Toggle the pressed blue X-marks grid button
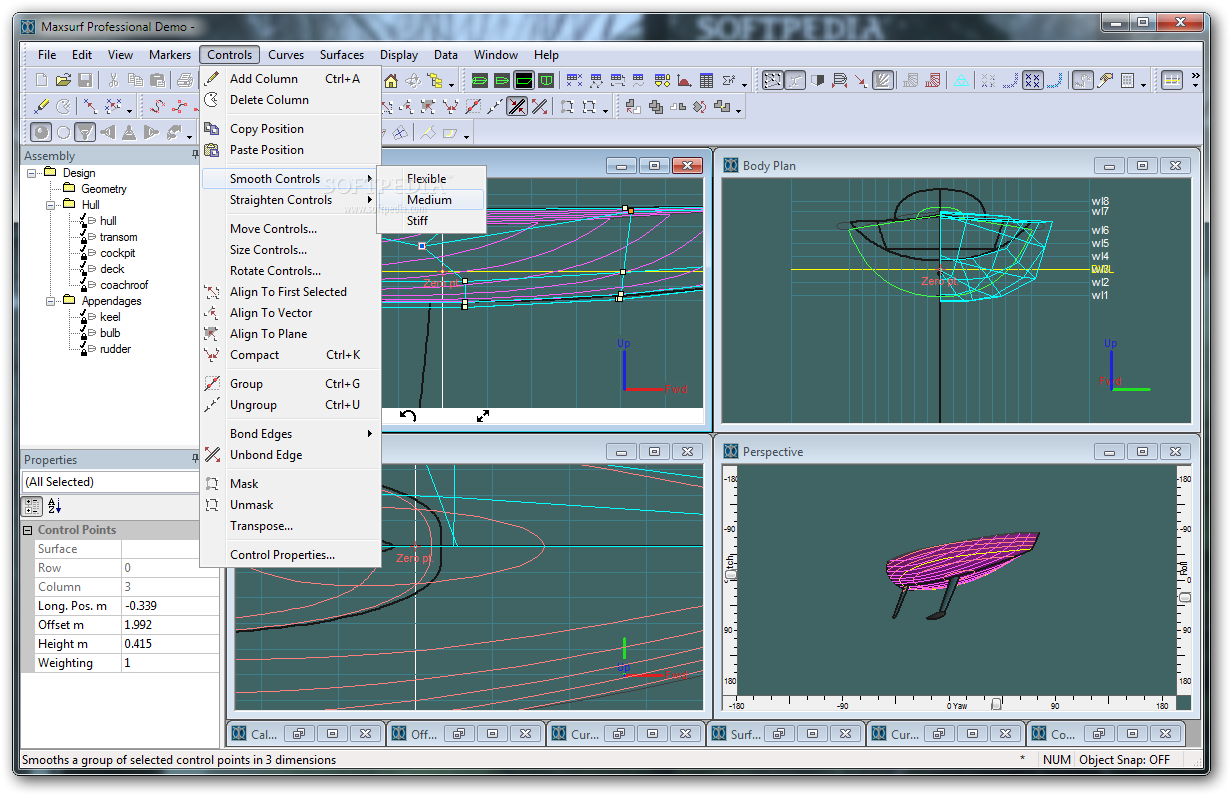1231x796 pixels. 1033,81
